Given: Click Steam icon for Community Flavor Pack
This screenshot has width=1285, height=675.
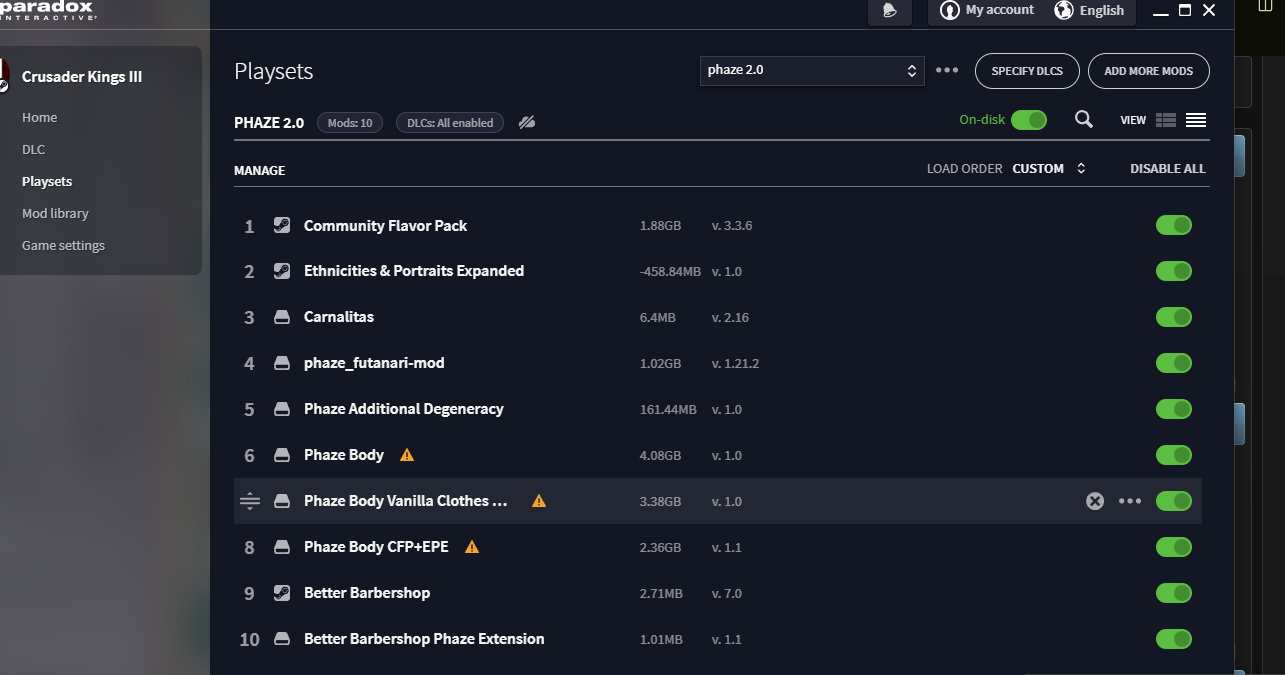Looking at the screenshot, I should [x=282, y=225].
